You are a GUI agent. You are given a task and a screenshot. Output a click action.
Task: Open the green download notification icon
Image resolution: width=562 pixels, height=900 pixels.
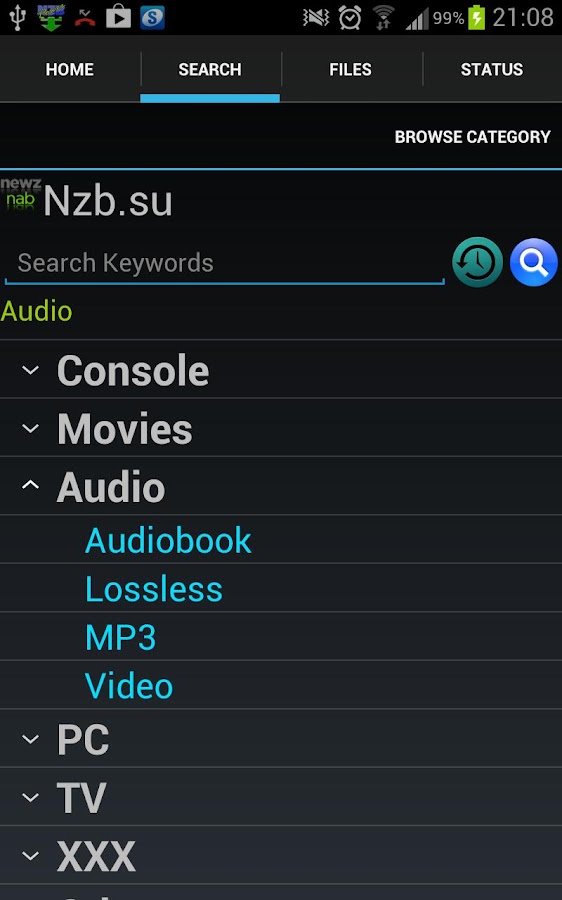click(51, 17)
